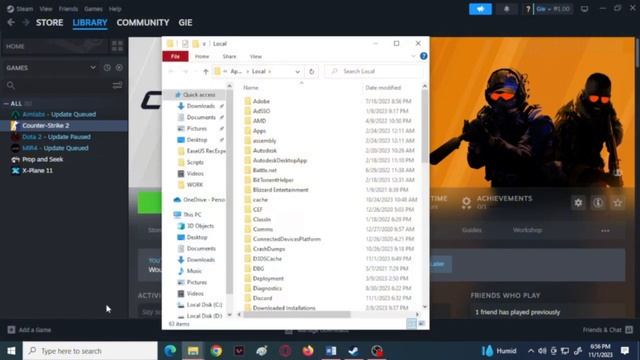The width and height of the screenshot is (640, 360).
Task: Open the File tab in Explorer
Action: tap(175, 56)
